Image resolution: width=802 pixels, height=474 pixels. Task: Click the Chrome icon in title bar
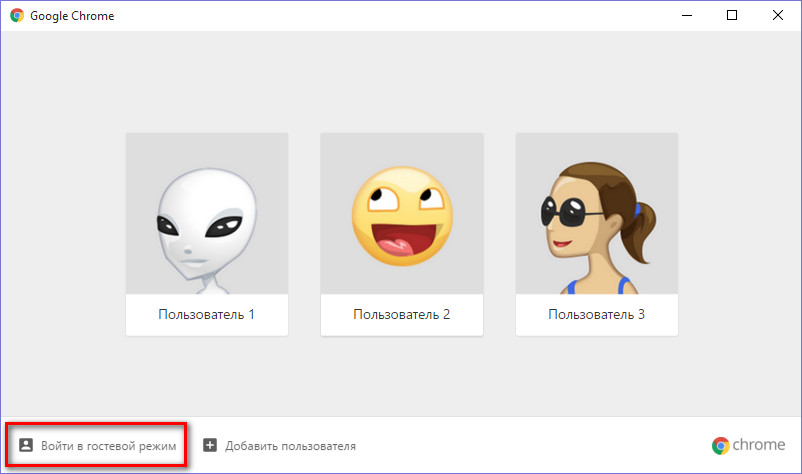(x=17, y=15)
